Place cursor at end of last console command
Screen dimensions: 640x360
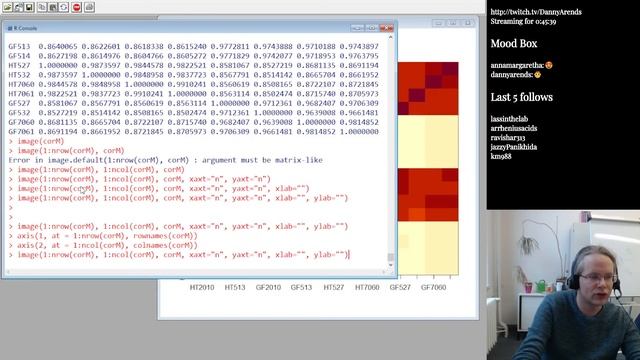349,255
